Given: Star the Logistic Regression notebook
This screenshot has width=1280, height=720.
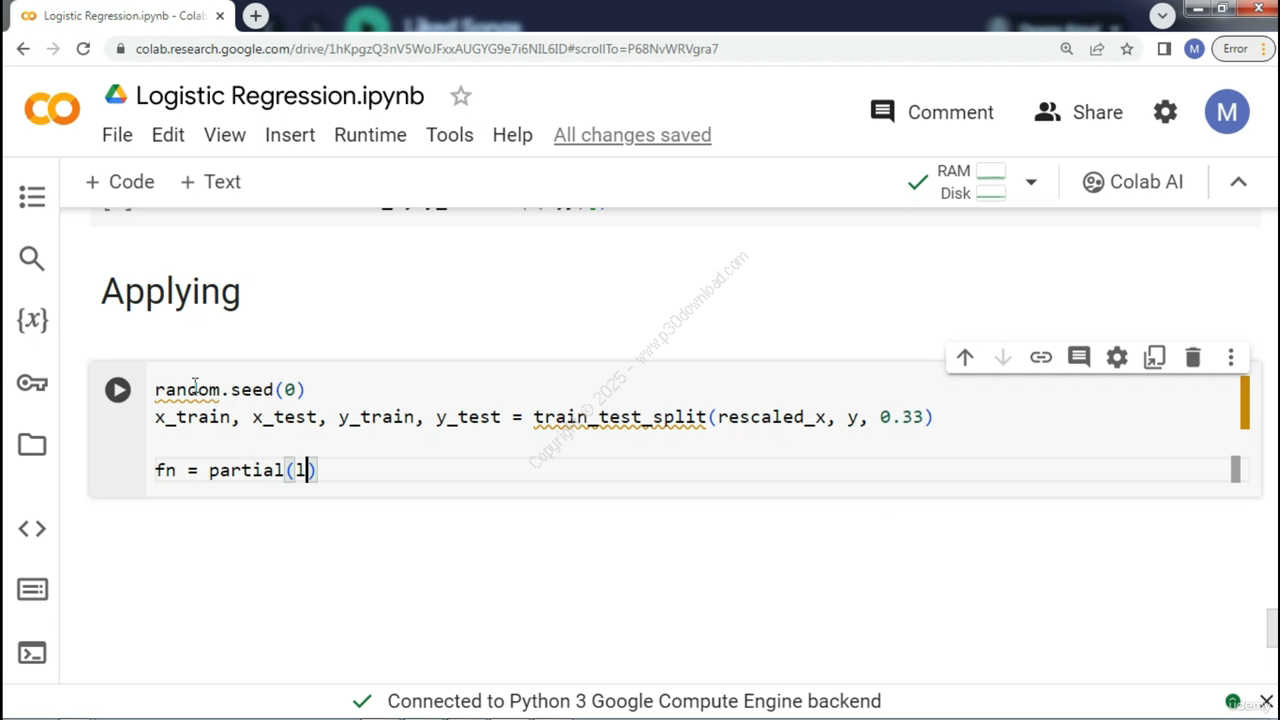Looking at the screenshot, I should tap(460, 96).
